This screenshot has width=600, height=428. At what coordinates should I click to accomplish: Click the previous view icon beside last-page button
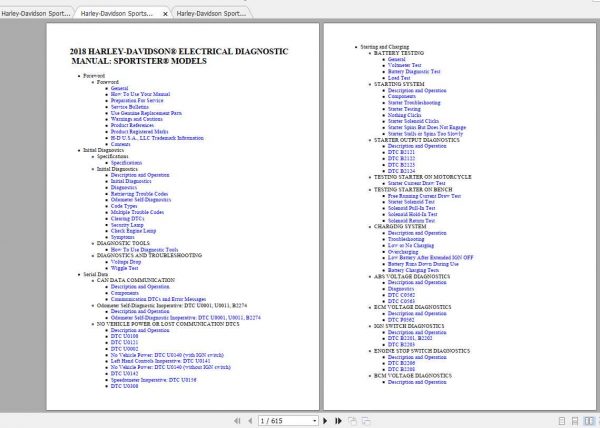[x=352, y=421]
